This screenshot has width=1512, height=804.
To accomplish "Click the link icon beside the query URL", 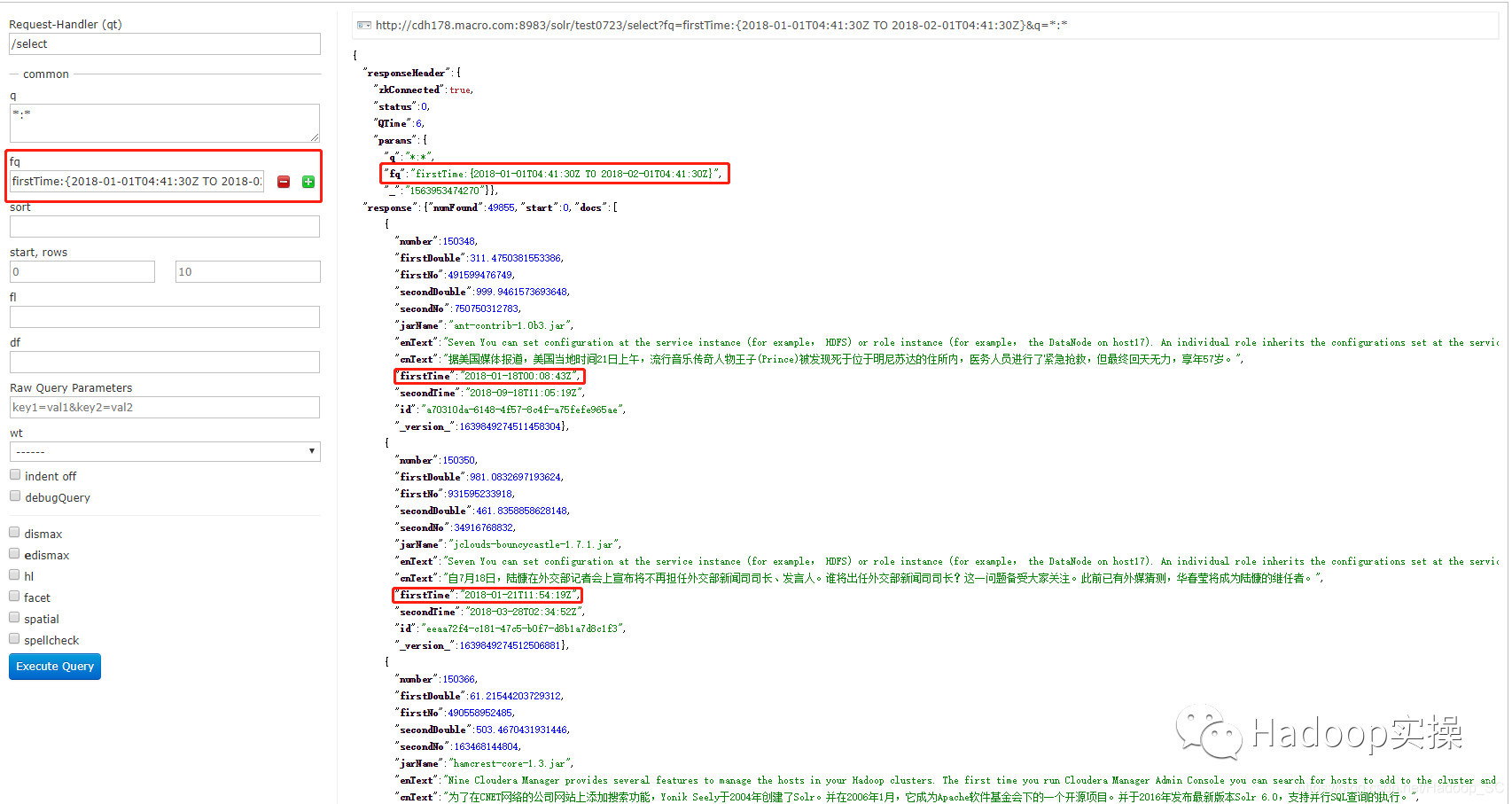I will [x=363, y=25].
